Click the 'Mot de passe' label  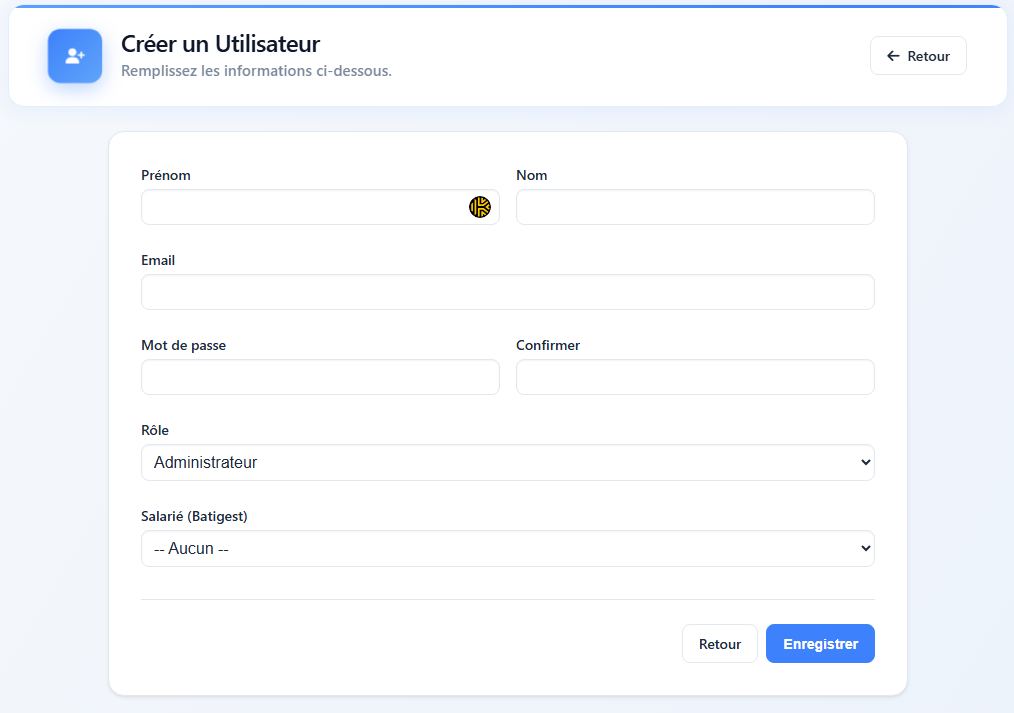[x=183, y=345]
